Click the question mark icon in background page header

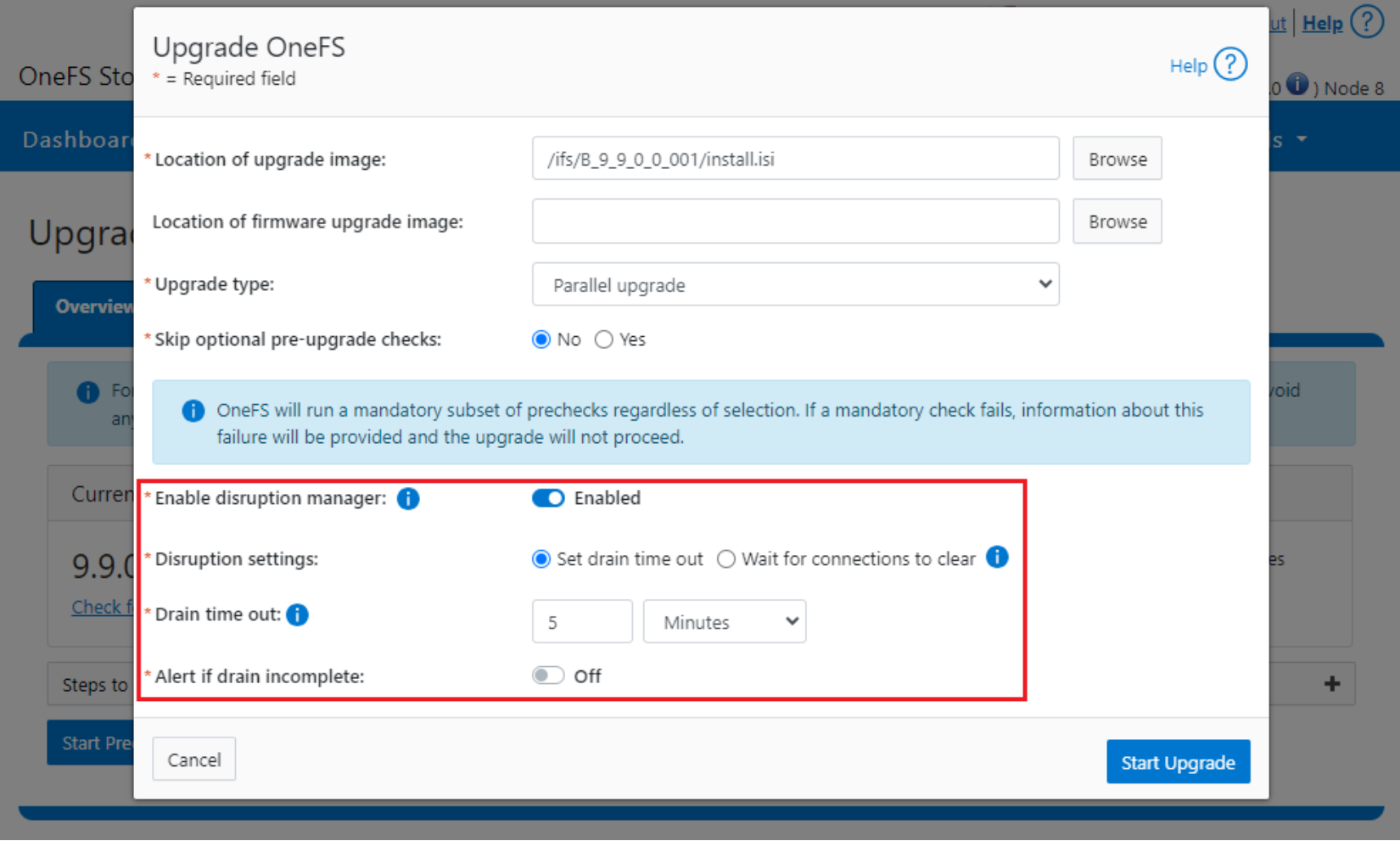click(1366, 22)
